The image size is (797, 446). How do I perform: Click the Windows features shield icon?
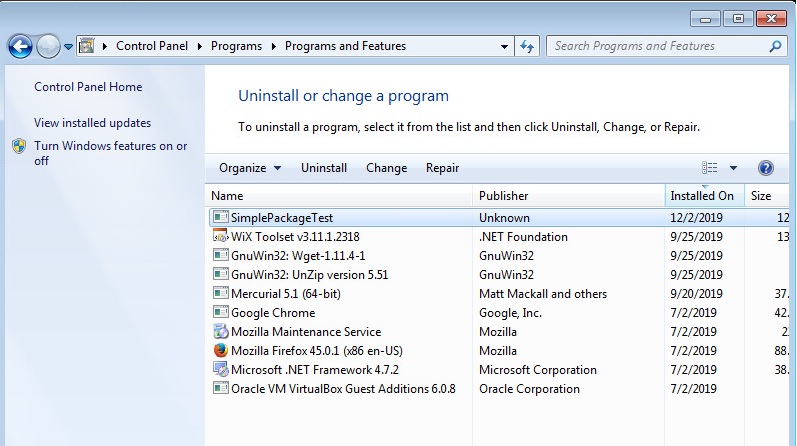point(19,147)
